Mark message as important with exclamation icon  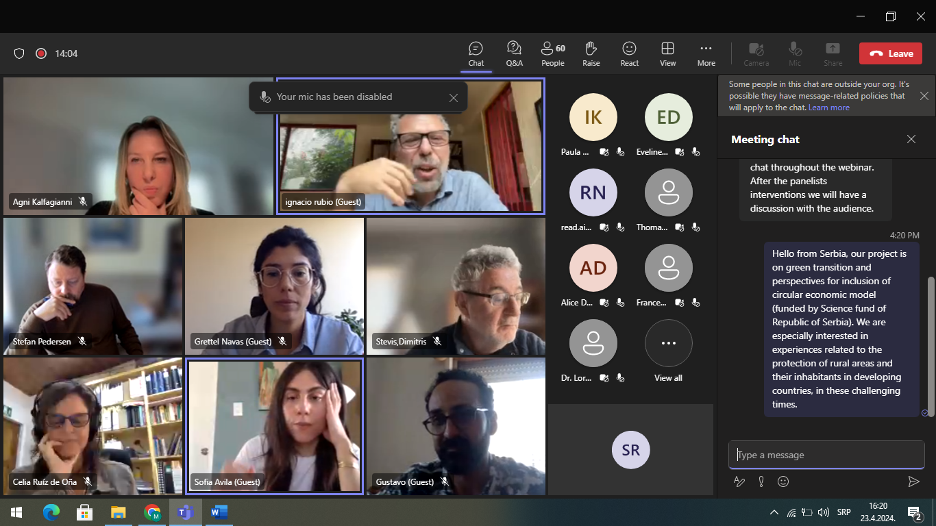pos(761,481)
